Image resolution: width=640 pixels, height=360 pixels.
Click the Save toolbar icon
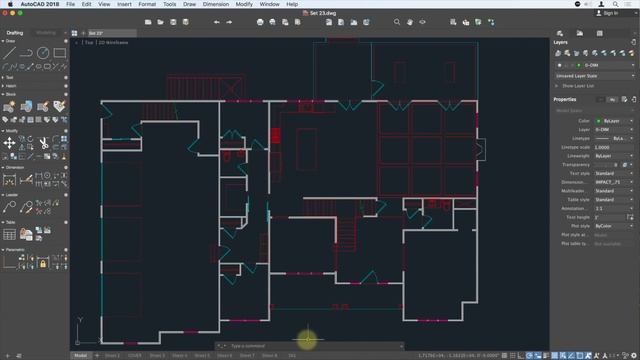pos(173,22)
